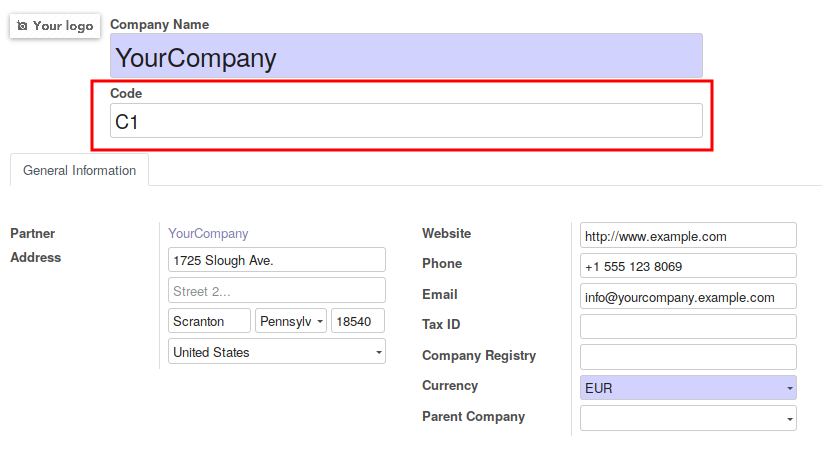
Task: Click the city field containing Scranton
Action: [210, 321]
